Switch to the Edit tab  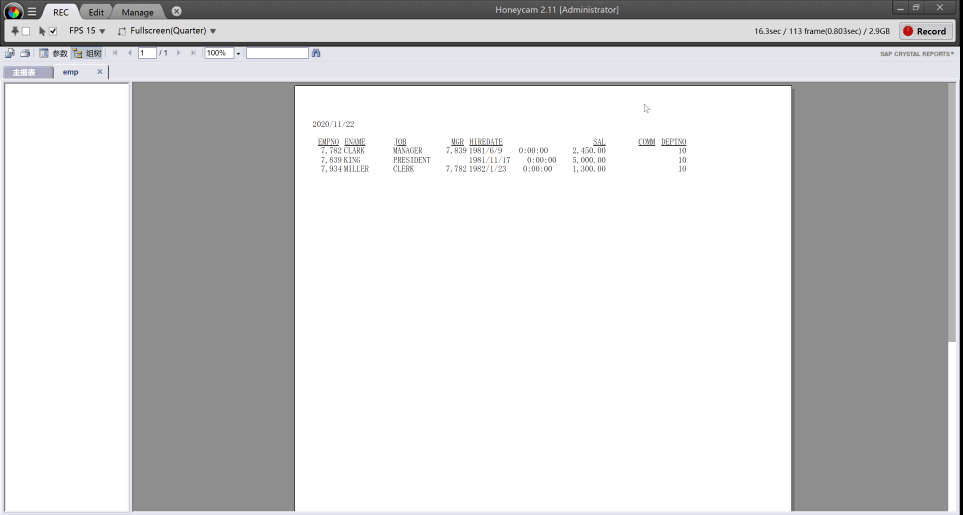(96, 12)
